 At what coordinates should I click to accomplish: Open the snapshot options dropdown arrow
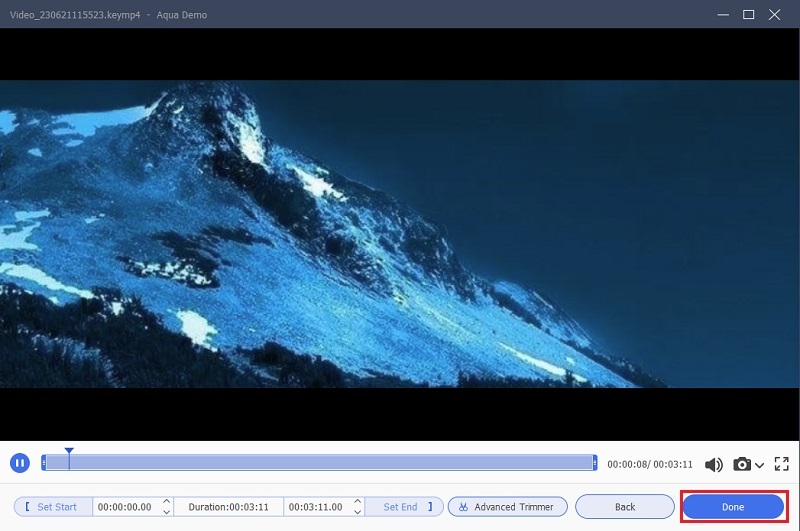759,465
